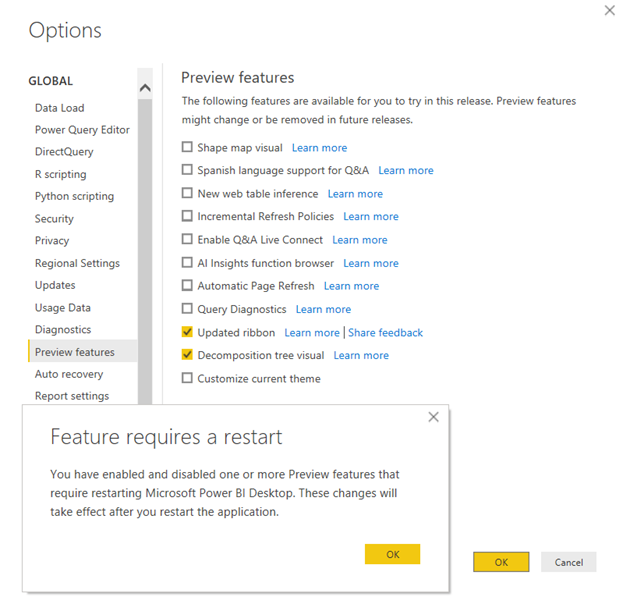The height and width of the screenshot is (597, 623).
Task: Uncheck the Updated ribbon feature
Action: click(x=187, y=332)
